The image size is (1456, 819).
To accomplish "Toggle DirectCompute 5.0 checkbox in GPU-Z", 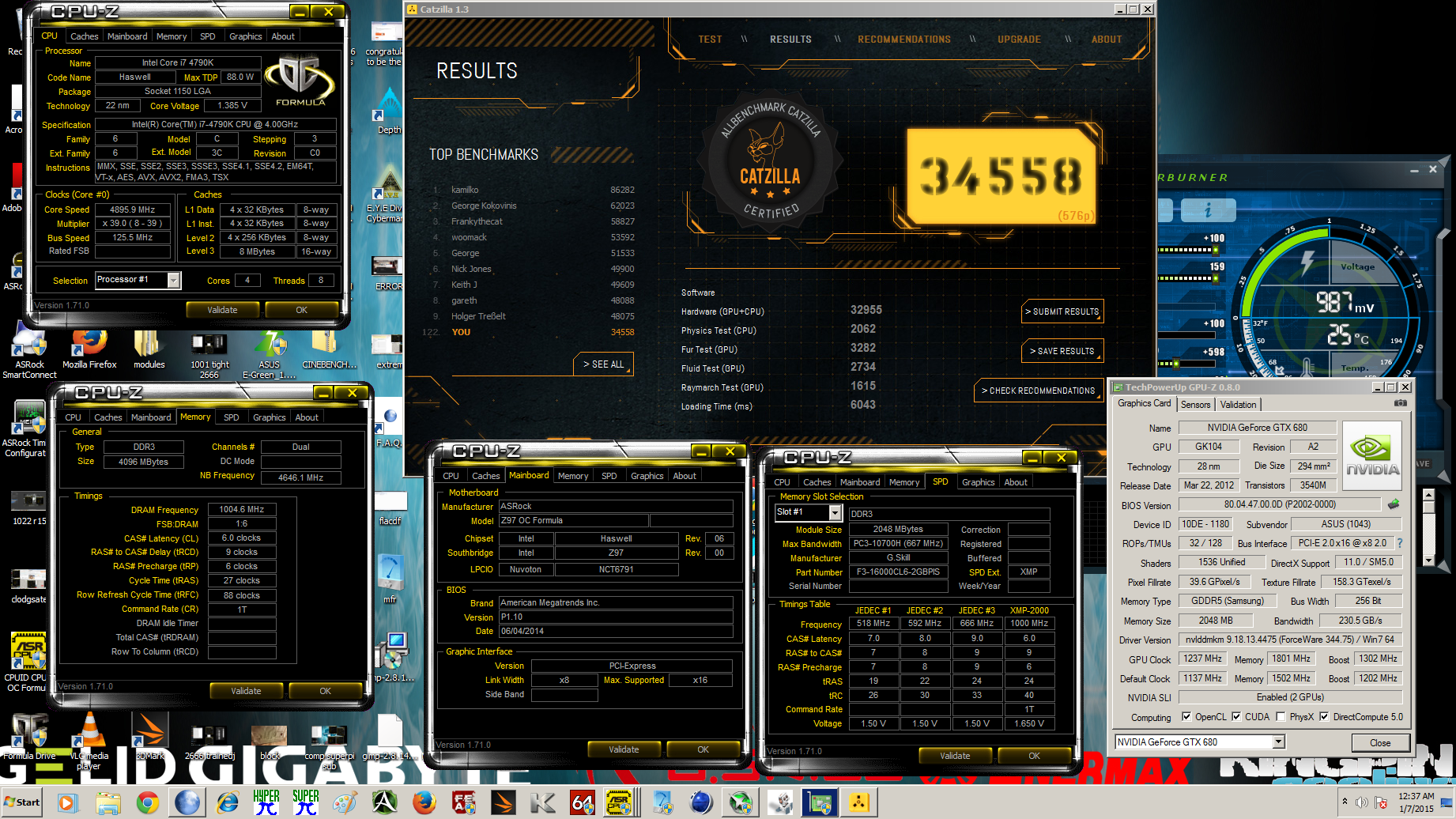I will [x=1324, y=717].
